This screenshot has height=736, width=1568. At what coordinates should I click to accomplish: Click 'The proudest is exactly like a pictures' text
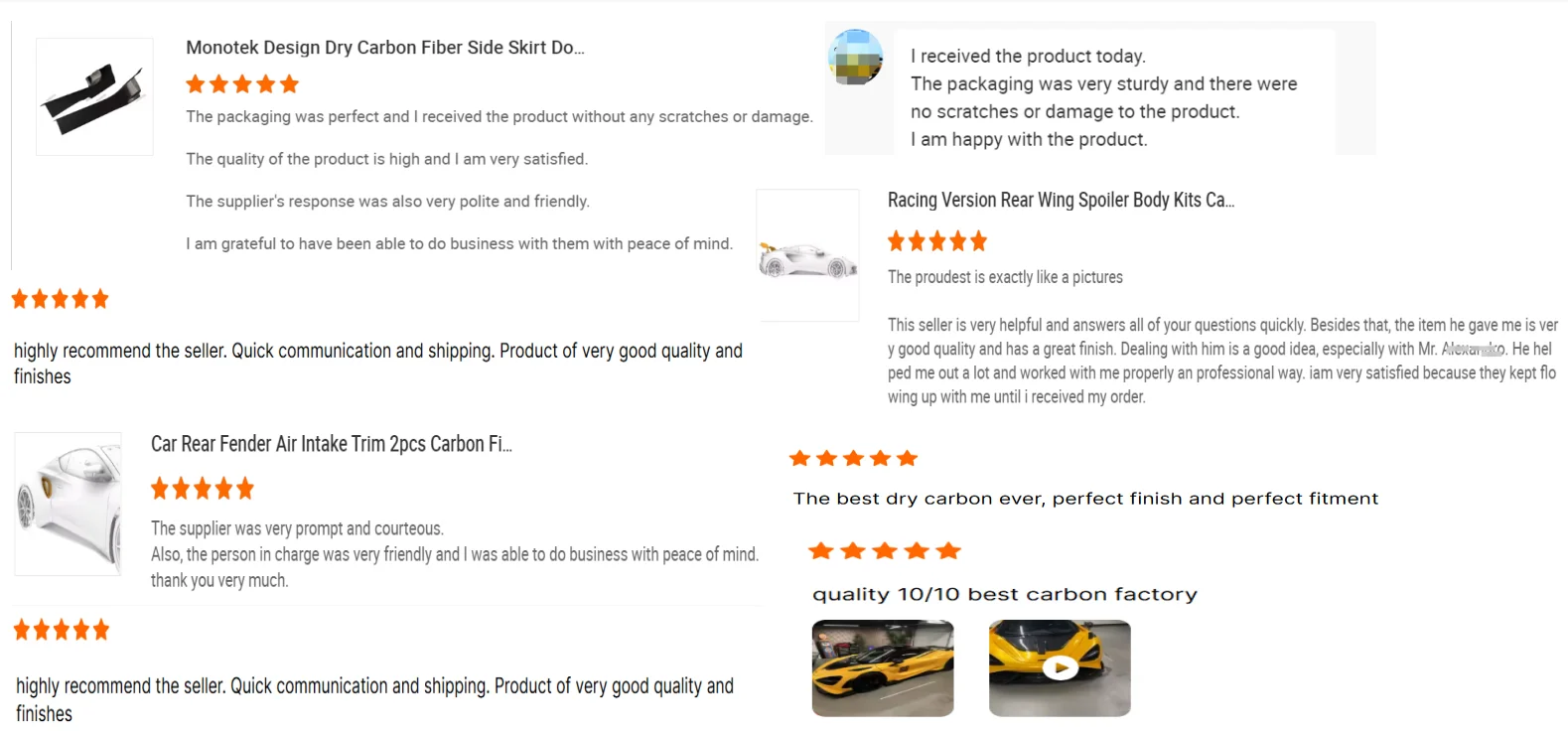(1005, 277)
